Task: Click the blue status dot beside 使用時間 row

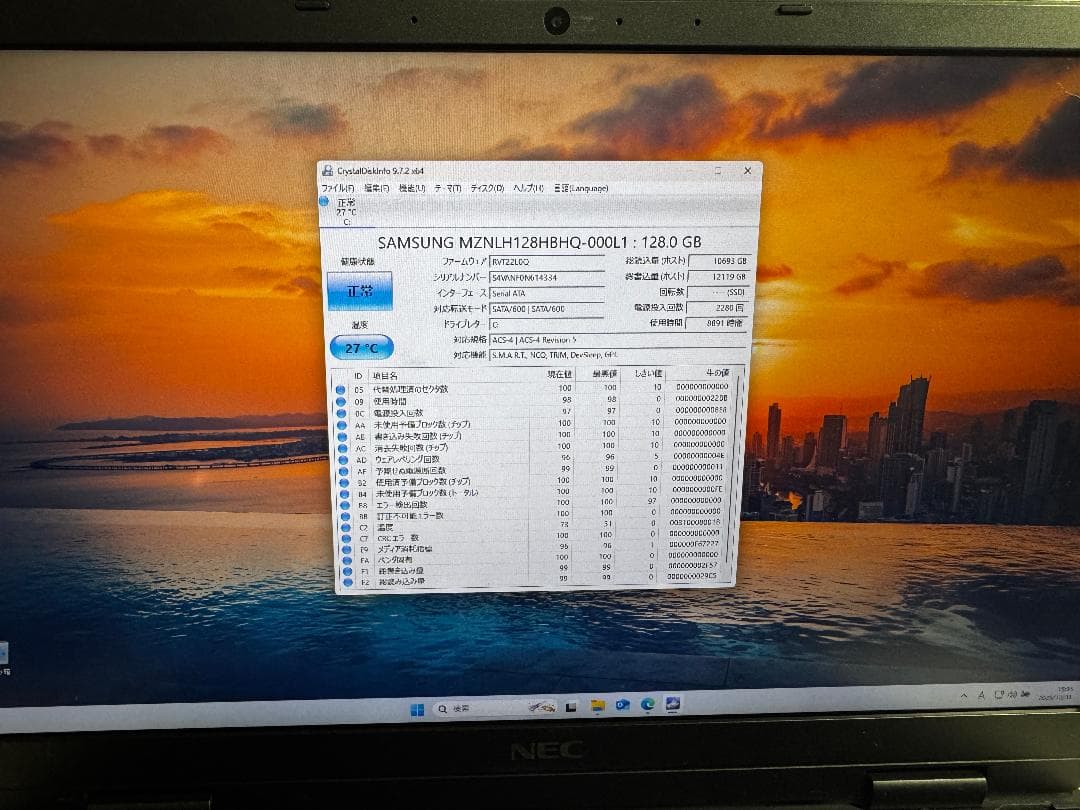Action: [x=342, y=399]
